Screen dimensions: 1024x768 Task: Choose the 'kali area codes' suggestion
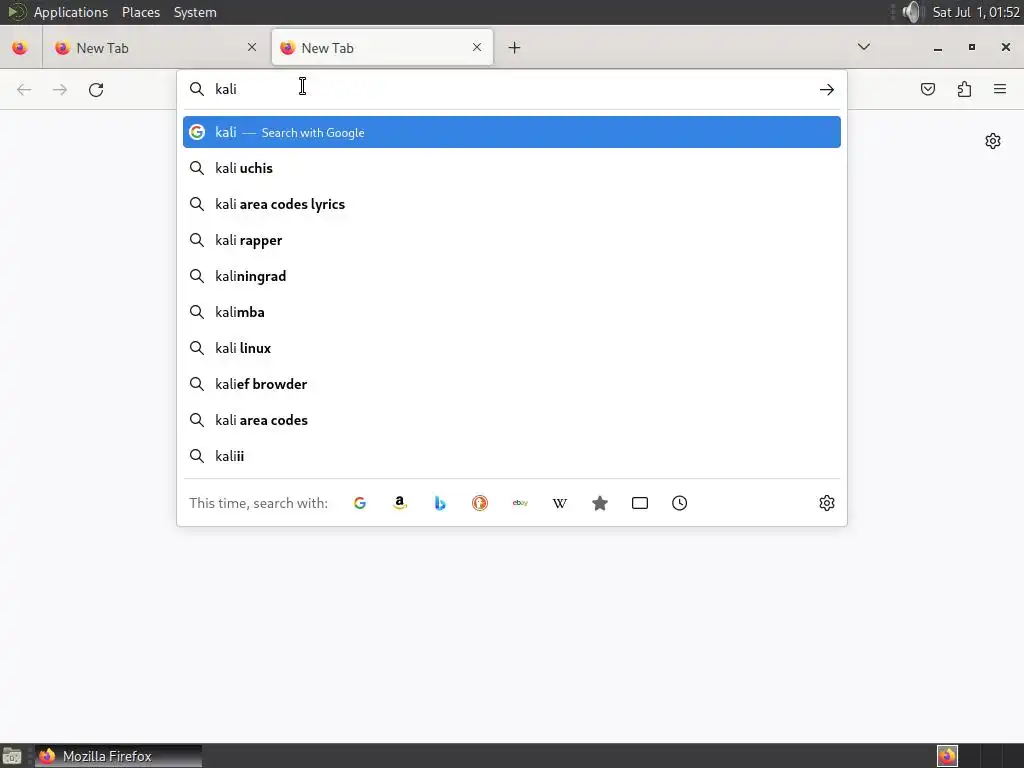tap(512, 420)
